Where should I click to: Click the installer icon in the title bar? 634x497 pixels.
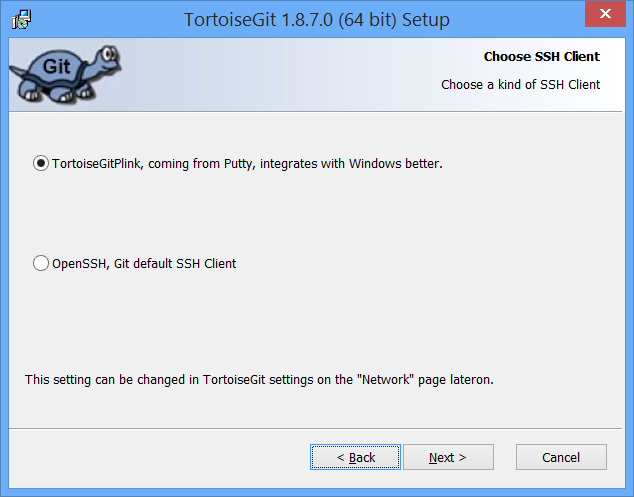click(21, 19)
